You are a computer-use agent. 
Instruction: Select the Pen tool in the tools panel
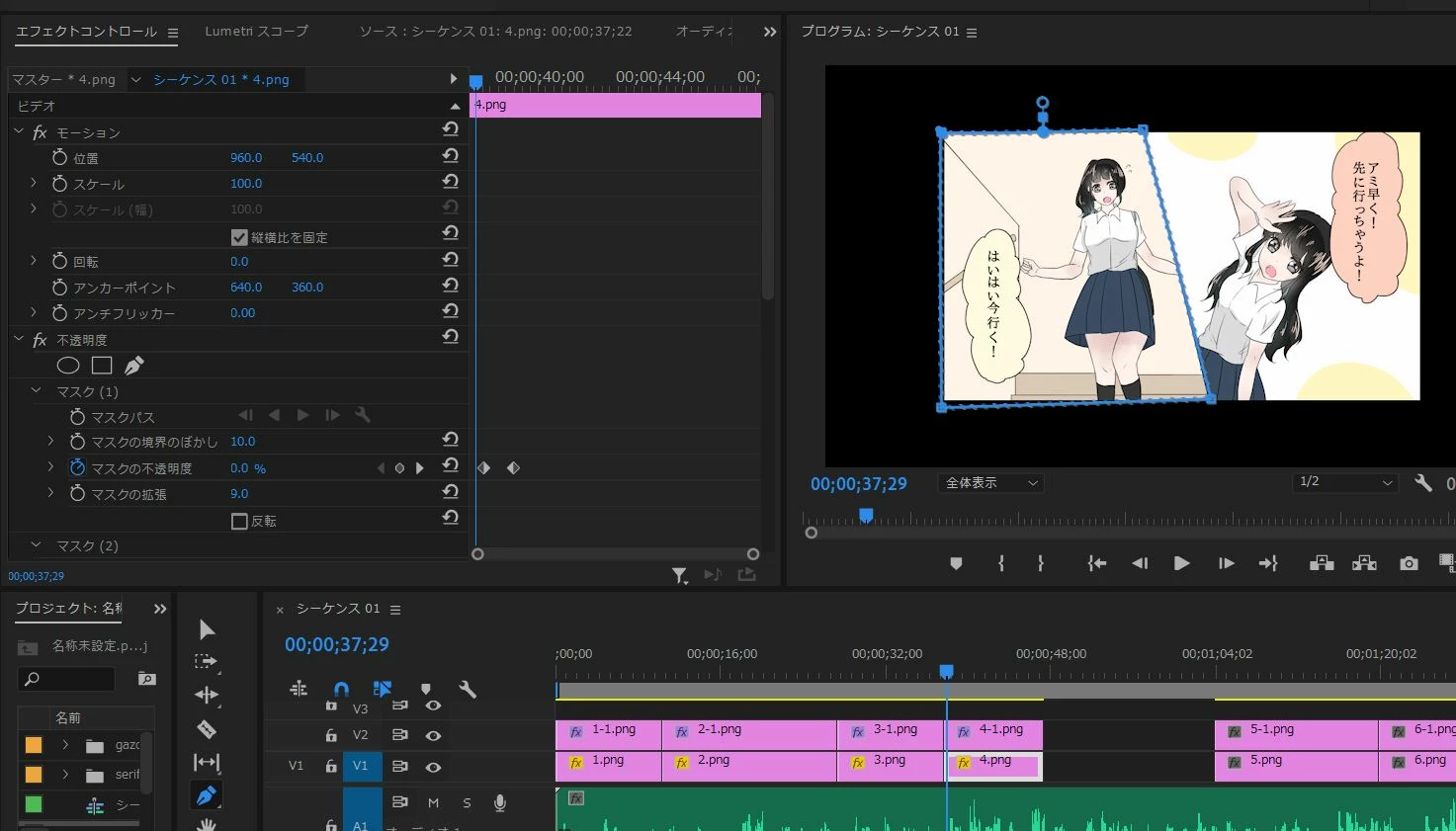[207, 795]
